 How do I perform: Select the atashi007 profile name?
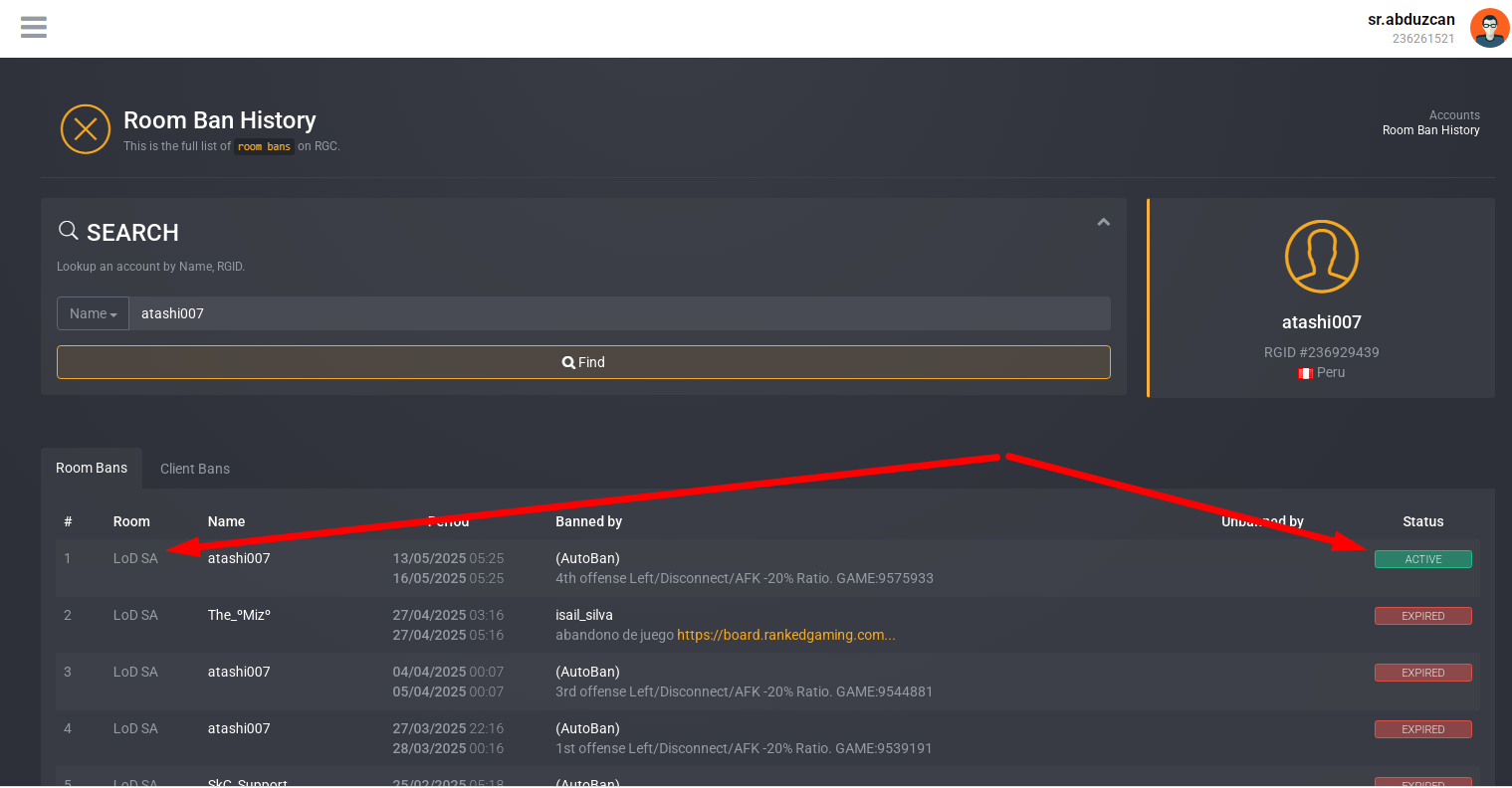coord(1321,322)
